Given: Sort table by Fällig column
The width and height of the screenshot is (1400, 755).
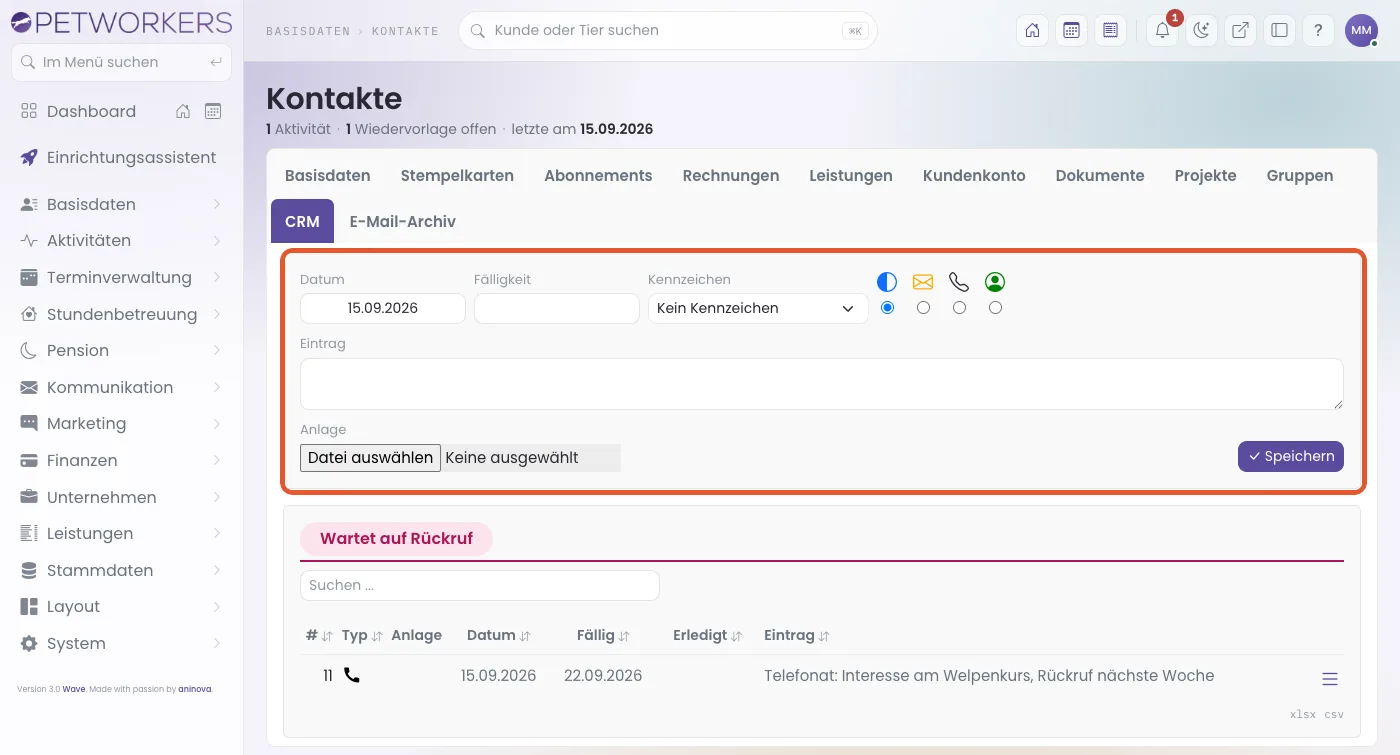Looking at the screenshot, I should [x=603, y=635].
